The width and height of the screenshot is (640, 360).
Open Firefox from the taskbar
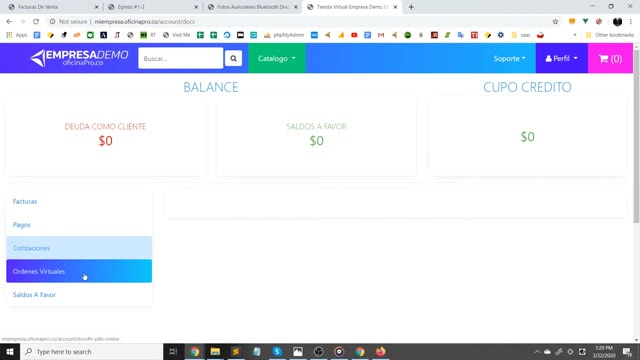[x=380, y=351]
